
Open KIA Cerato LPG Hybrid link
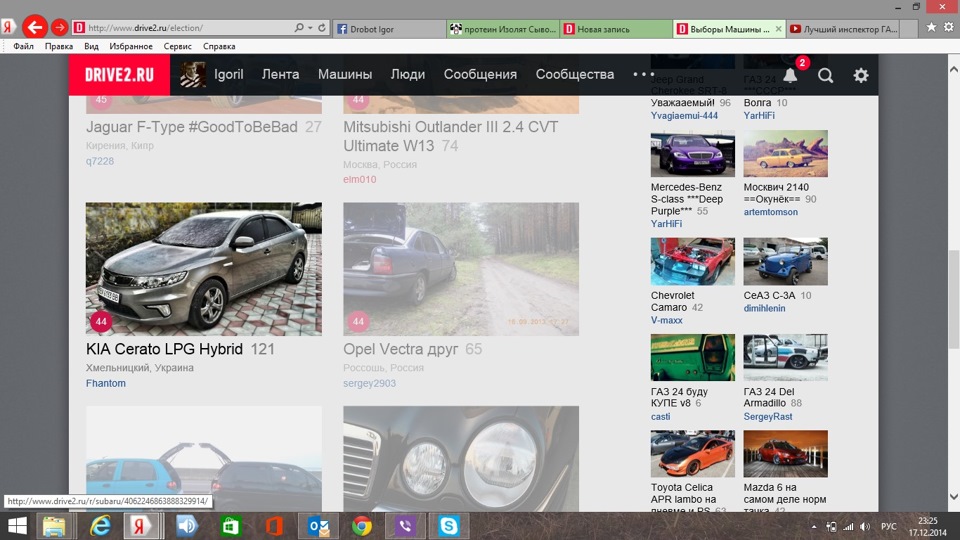coord(164,349)
